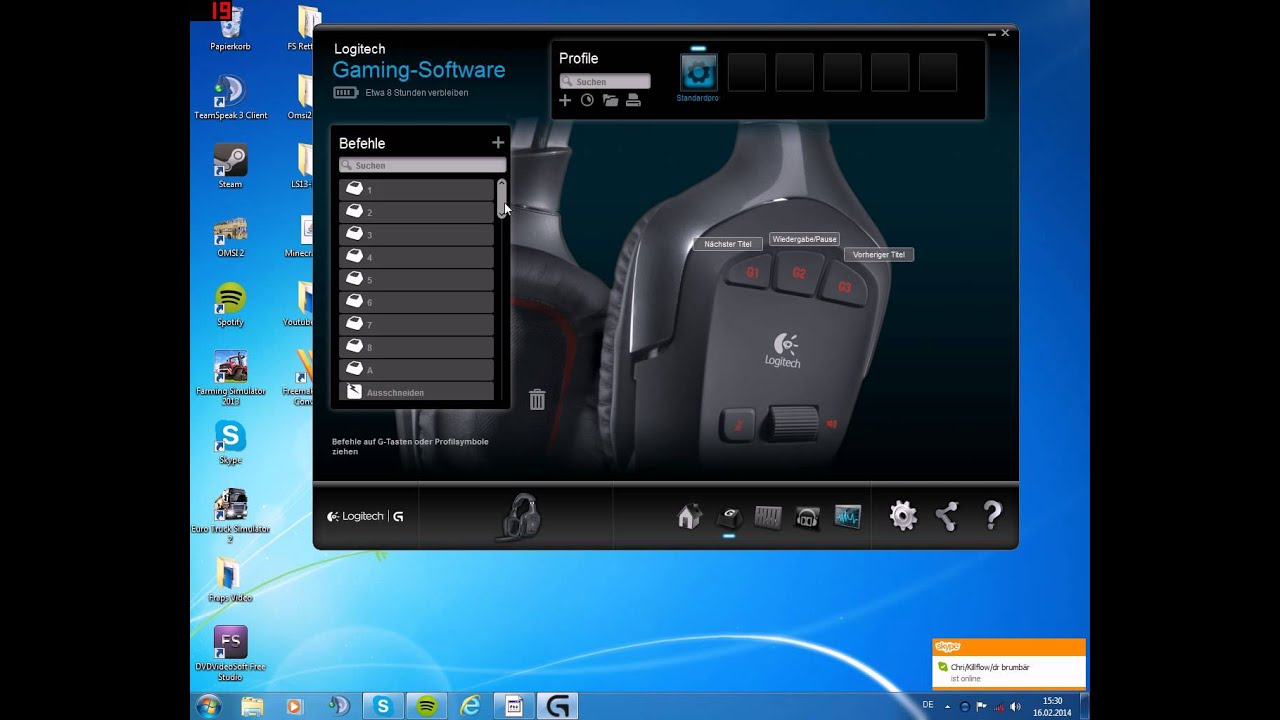The image size is (1280, 720).
Task: Select the 'Ausschneiden' command
Action: click(416, 392)
